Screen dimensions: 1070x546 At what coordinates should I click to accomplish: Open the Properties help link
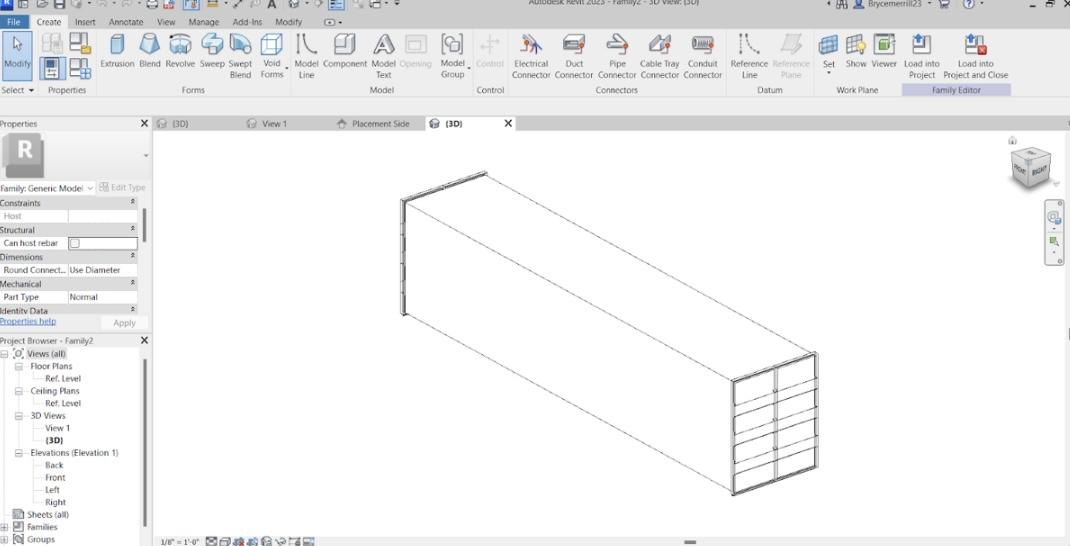point(28,321)
